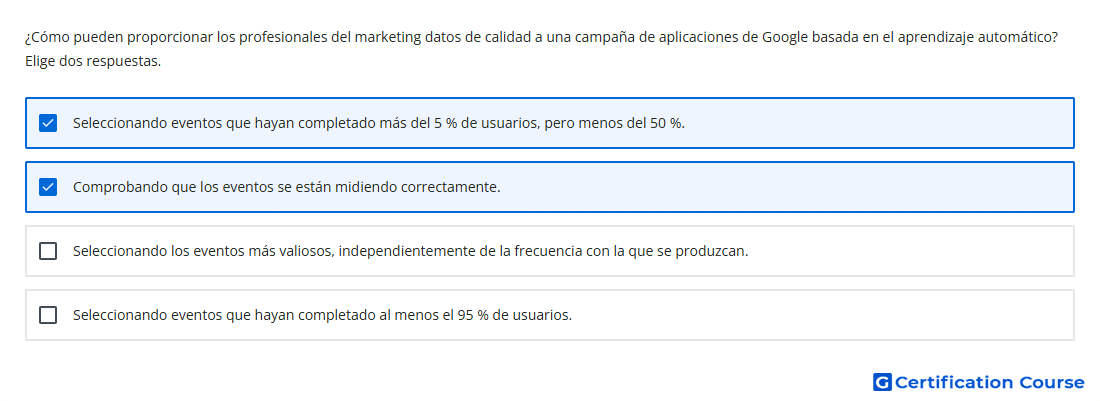Click the "Elige dos respuestas." instruction
The width and height of the screenshot is (1100, 401).
point(93,61)
